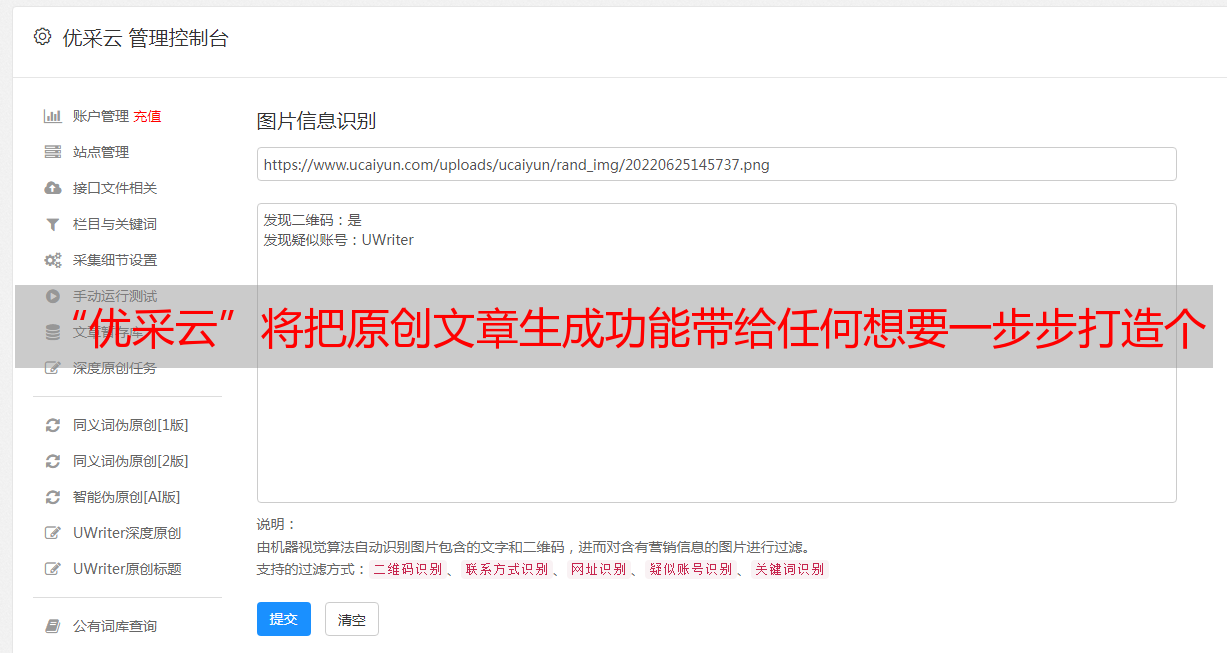Image resolution: width=1227 pixels, height=653 pixels.
Task: Open the 账户管理 bar chart icon
Action: click(53, 116)
